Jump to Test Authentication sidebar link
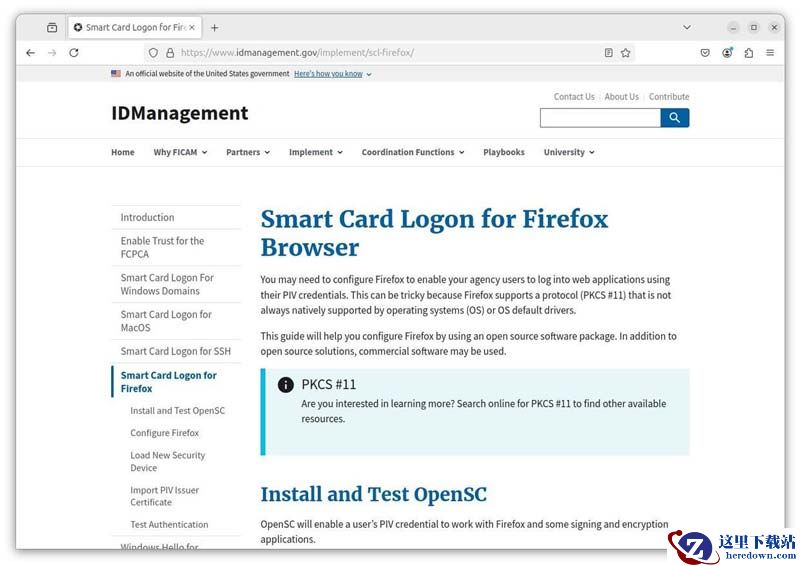800x566 pixels. click(x=169, y=524)
